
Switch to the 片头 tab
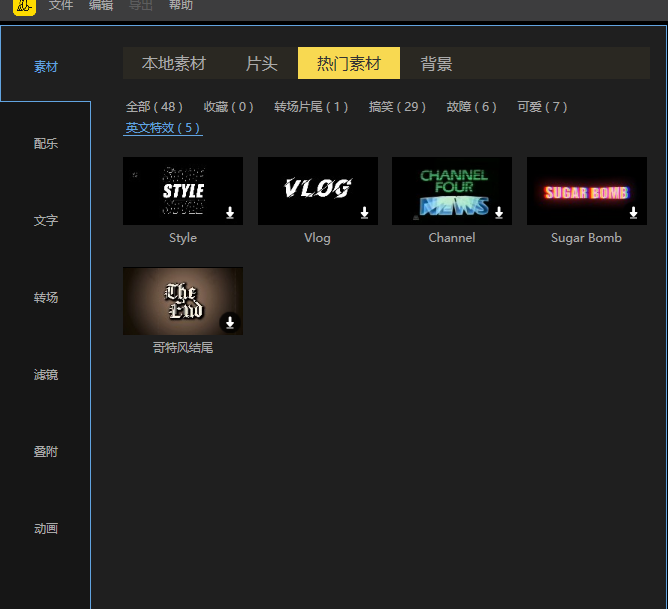(x=262, y=63)
